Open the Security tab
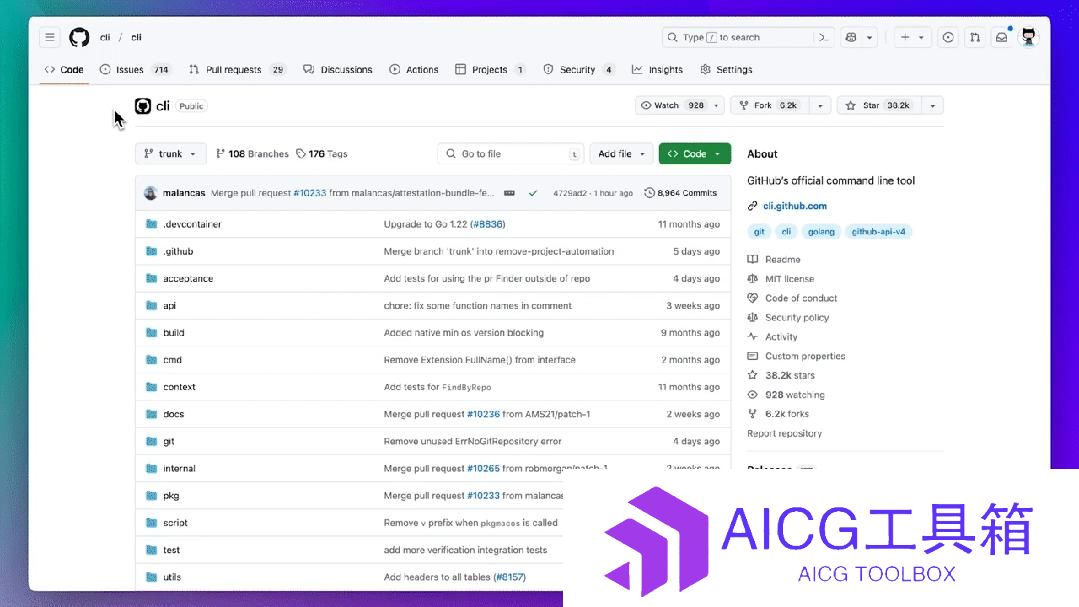The width and height of the screenshot is (1079, 607). (579, 70)
